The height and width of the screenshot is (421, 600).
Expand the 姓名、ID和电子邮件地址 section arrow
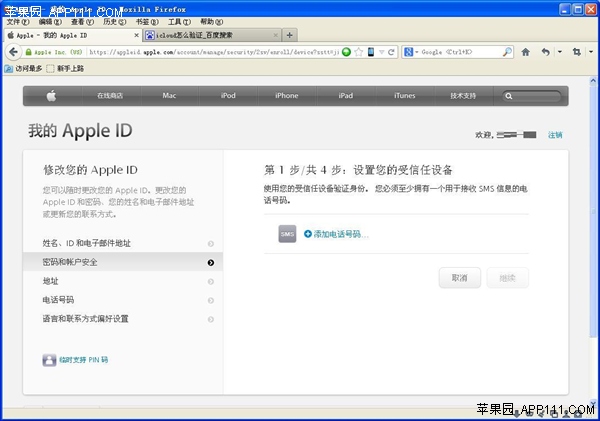tap(210, 244)
